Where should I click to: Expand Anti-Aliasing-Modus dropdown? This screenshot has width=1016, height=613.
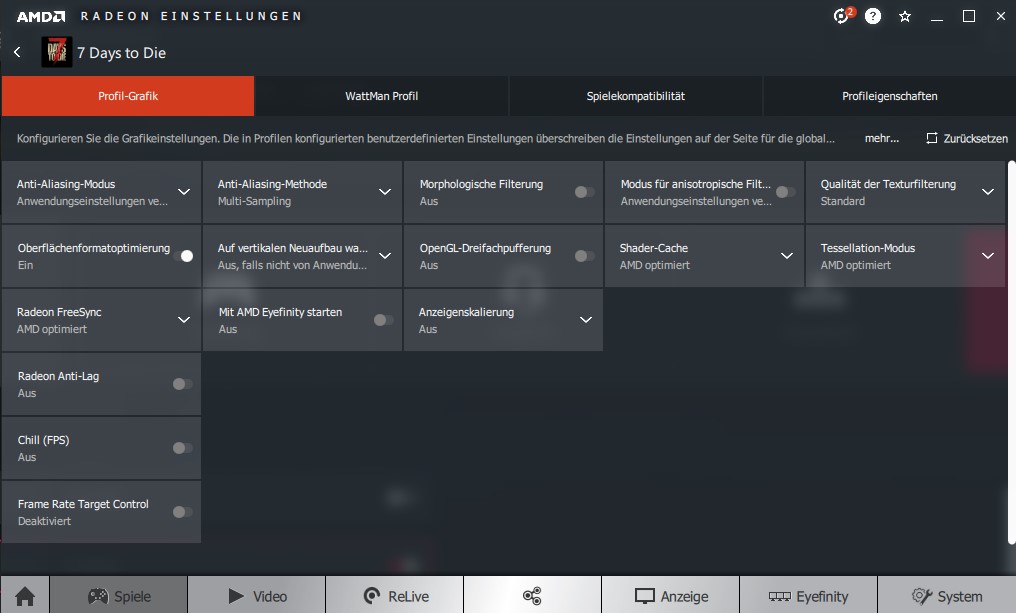[184, 192]
